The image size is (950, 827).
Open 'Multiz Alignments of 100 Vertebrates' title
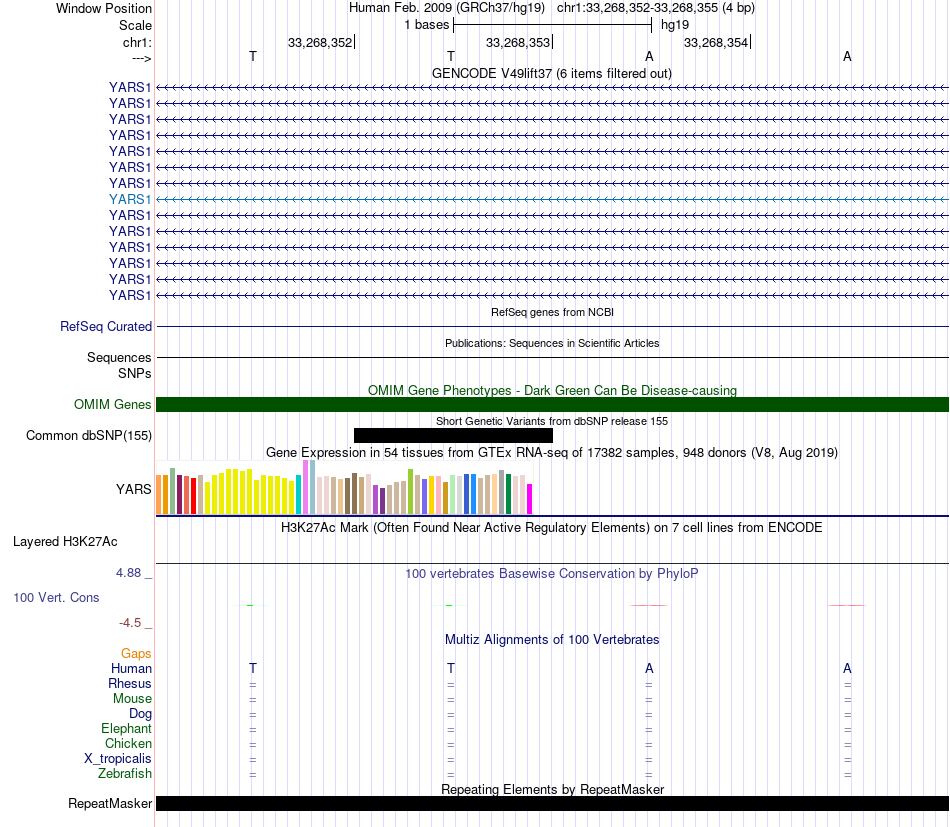point(552,639)
